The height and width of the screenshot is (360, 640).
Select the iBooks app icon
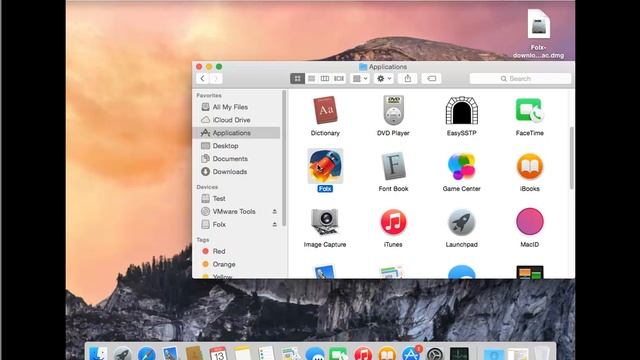coord(529,166)
